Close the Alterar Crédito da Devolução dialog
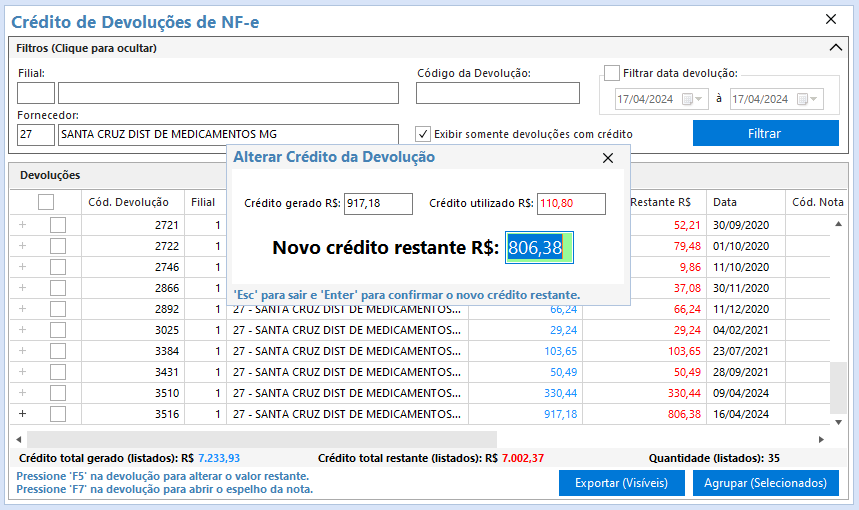Viewport: 859px width, 510px height. click(607, 158)
